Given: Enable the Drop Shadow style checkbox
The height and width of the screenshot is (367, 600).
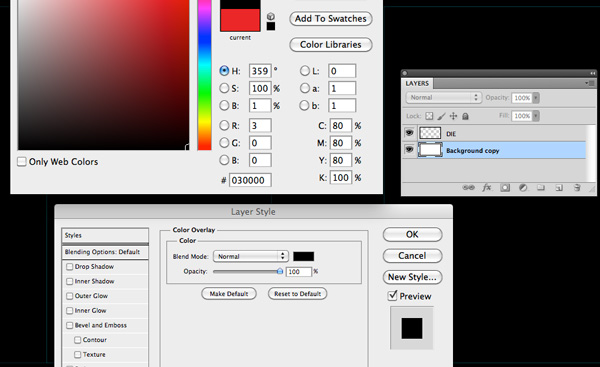Looking at the screenshot, I should pos(70,267).
